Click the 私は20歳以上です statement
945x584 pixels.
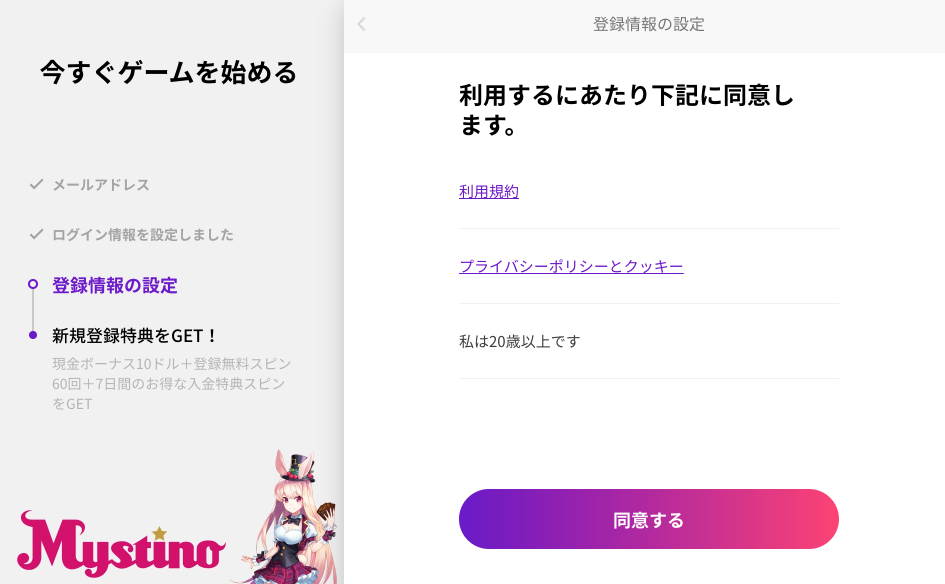tap(520, 341)
